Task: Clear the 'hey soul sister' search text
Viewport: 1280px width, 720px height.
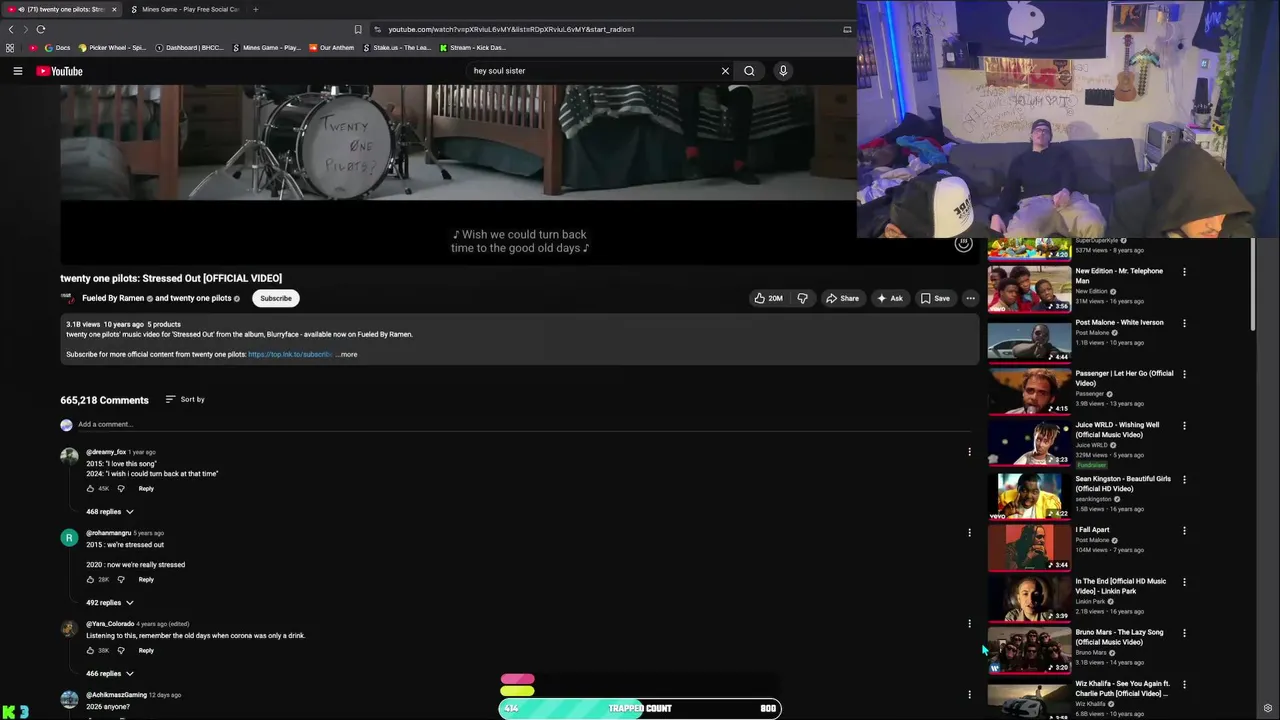Action: coord(725,71)
